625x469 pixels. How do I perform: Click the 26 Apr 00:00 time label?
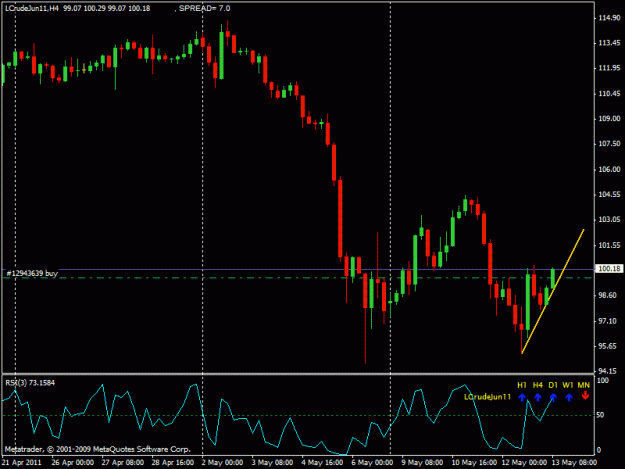73,463
